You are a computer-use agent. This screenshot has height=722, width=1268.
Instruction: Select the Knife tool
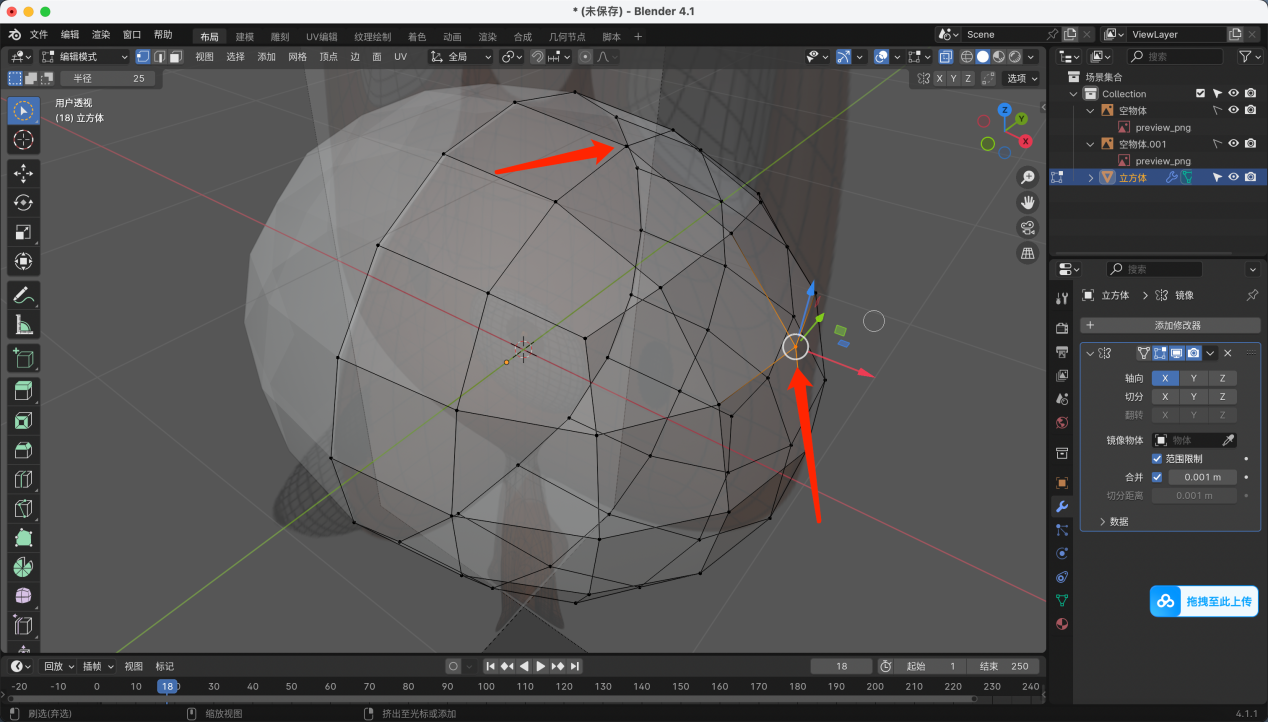23,509
